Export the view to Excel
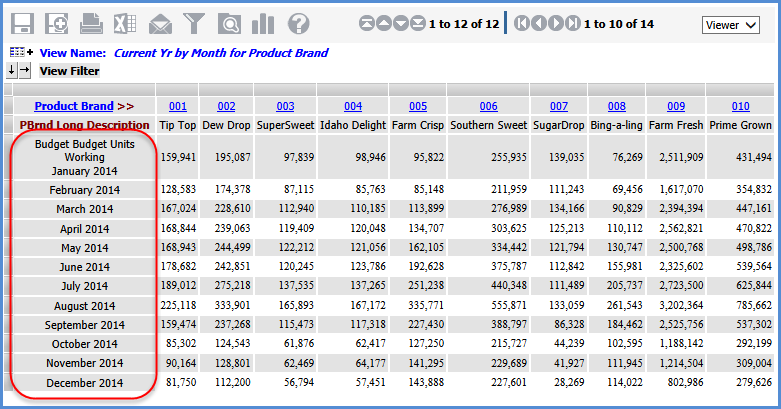 [125, 23]
